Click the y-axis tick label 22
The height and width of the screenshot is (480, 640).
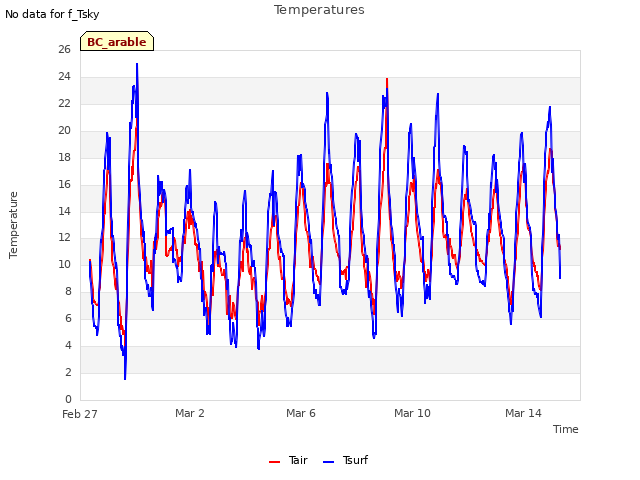pos(64,103)
